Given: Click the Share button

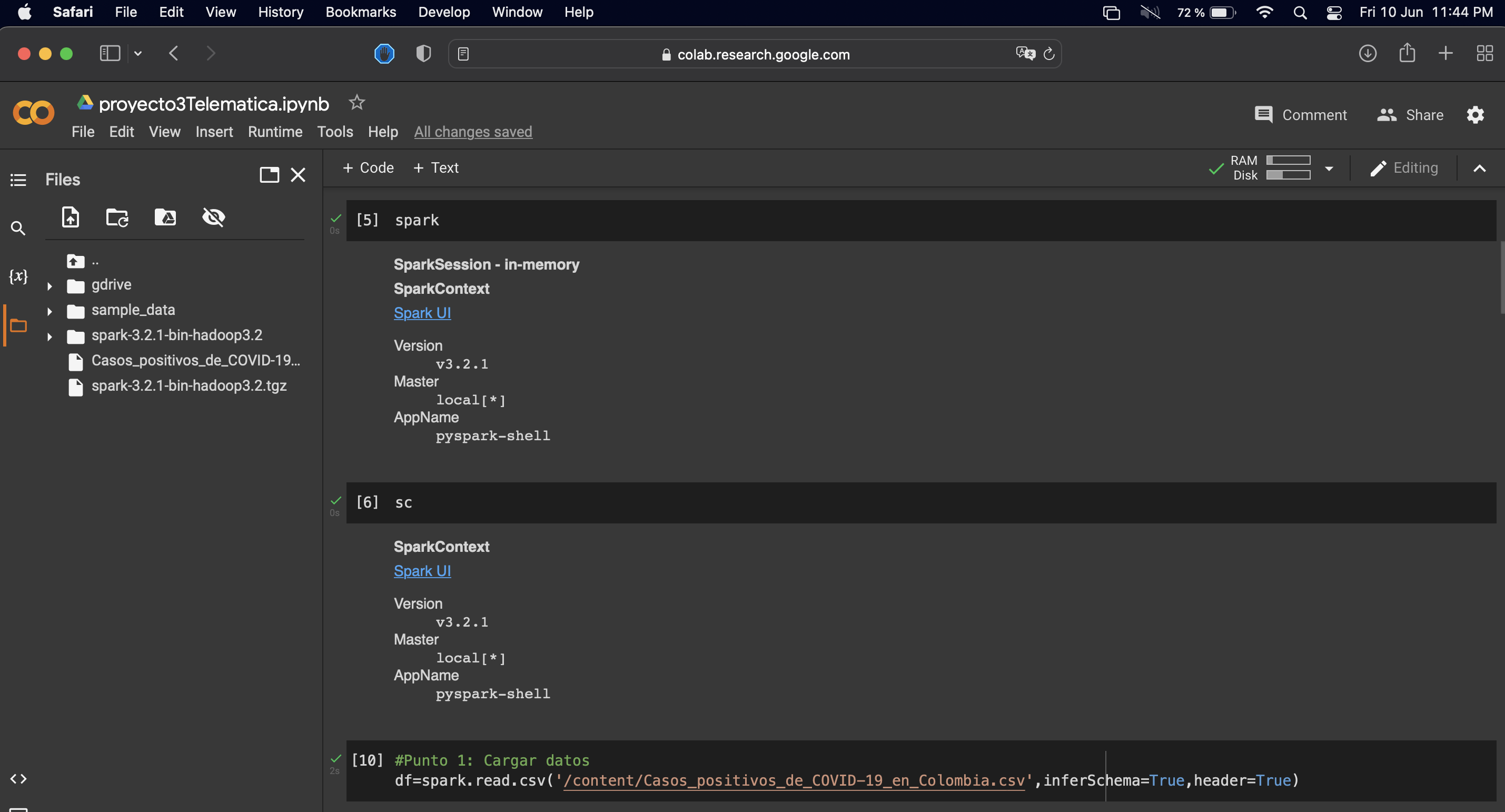Looking at the screenshot, I should pyautogui.click(x=1410, y=115).
